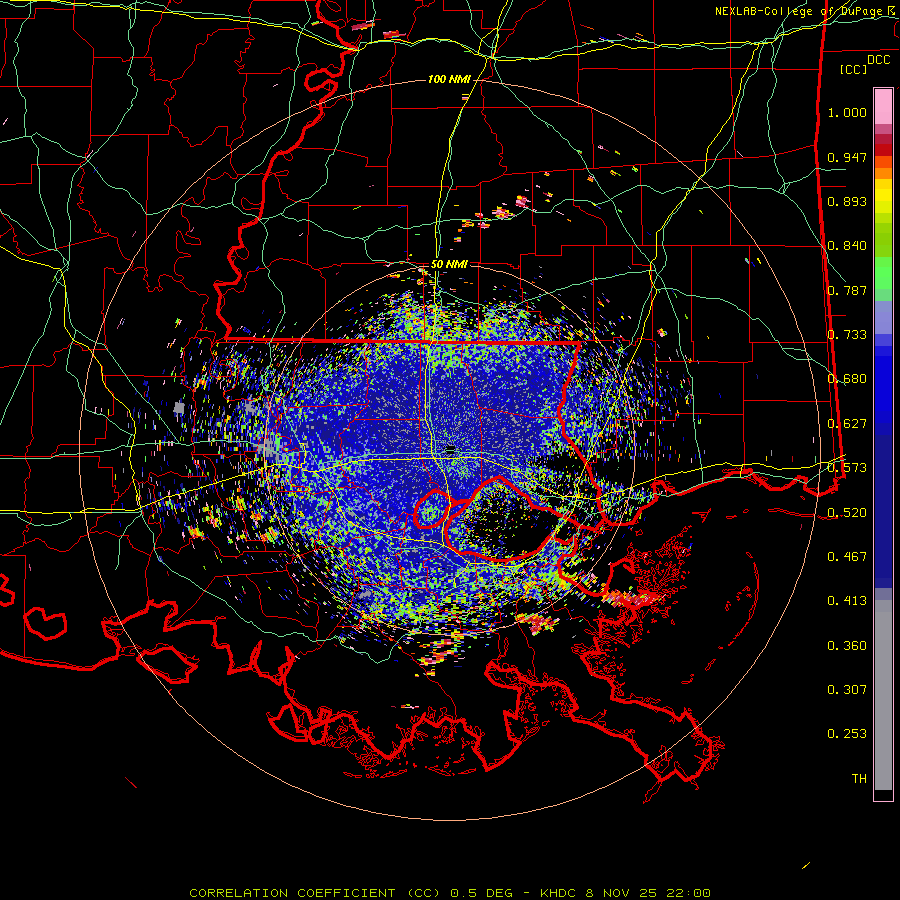Image resolution: width=900 pixels, height=900 pixels.
Task: Click the 0.680 scale value
Action: tap(847, 379)
